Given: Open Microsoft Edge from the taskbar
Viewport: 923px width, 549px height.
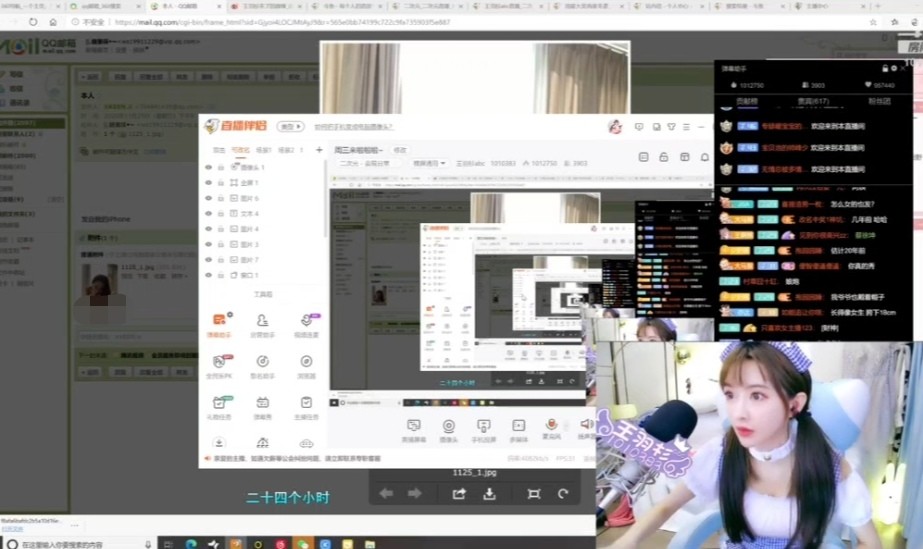Looking at the screenshot, I should (x=191, y=544).
